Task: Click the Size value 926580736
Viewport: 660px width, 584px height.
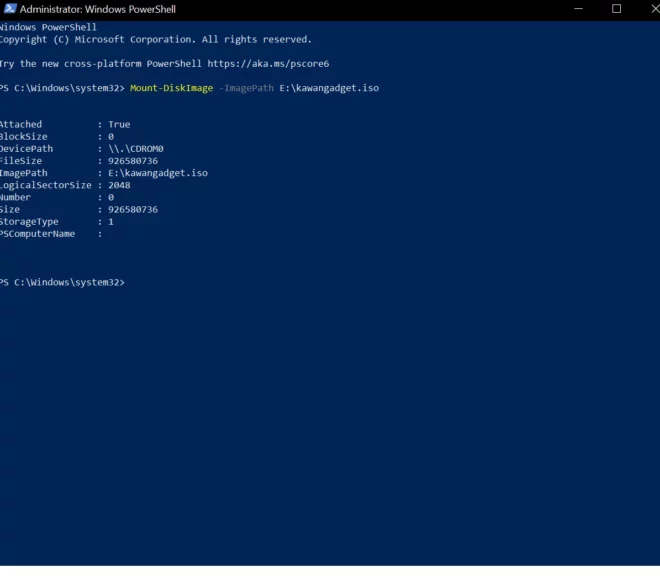Action: [x=133, y=210]
